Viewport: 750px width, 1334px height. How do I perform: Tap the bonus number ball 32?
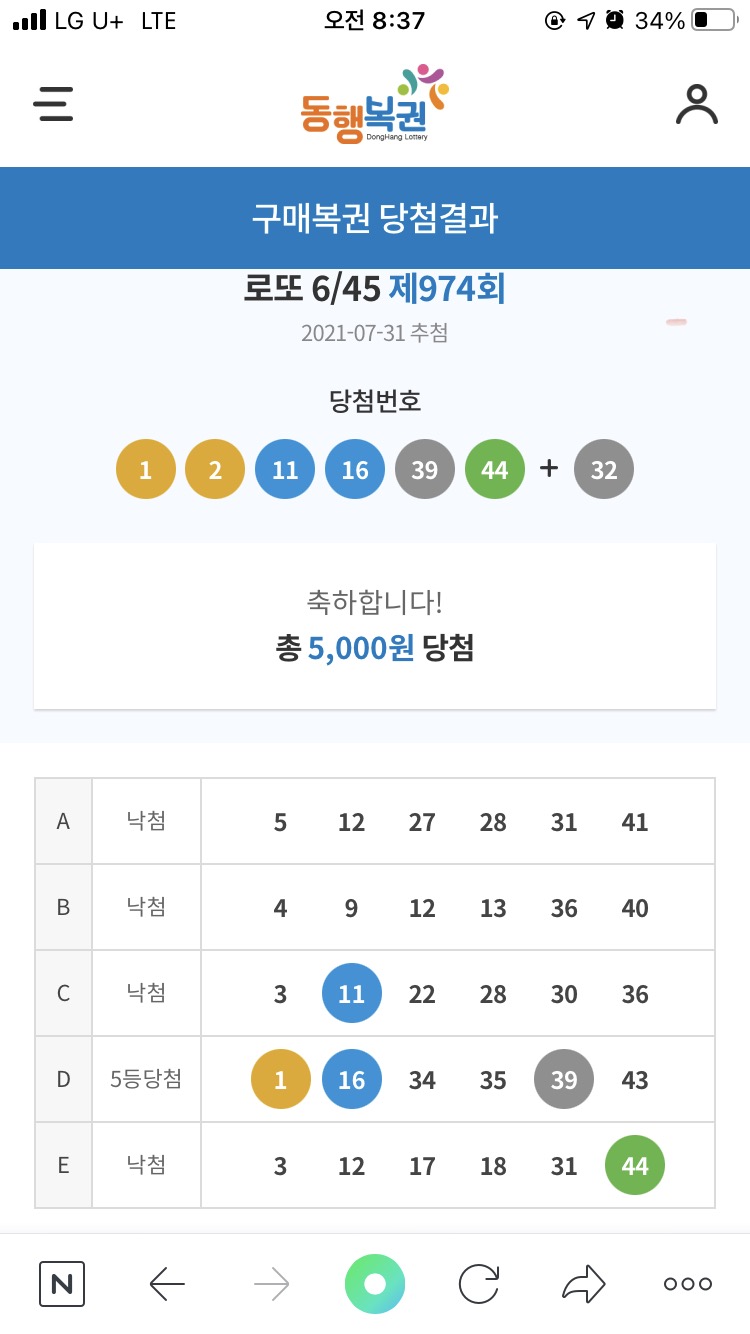click(x=604, y=469)
